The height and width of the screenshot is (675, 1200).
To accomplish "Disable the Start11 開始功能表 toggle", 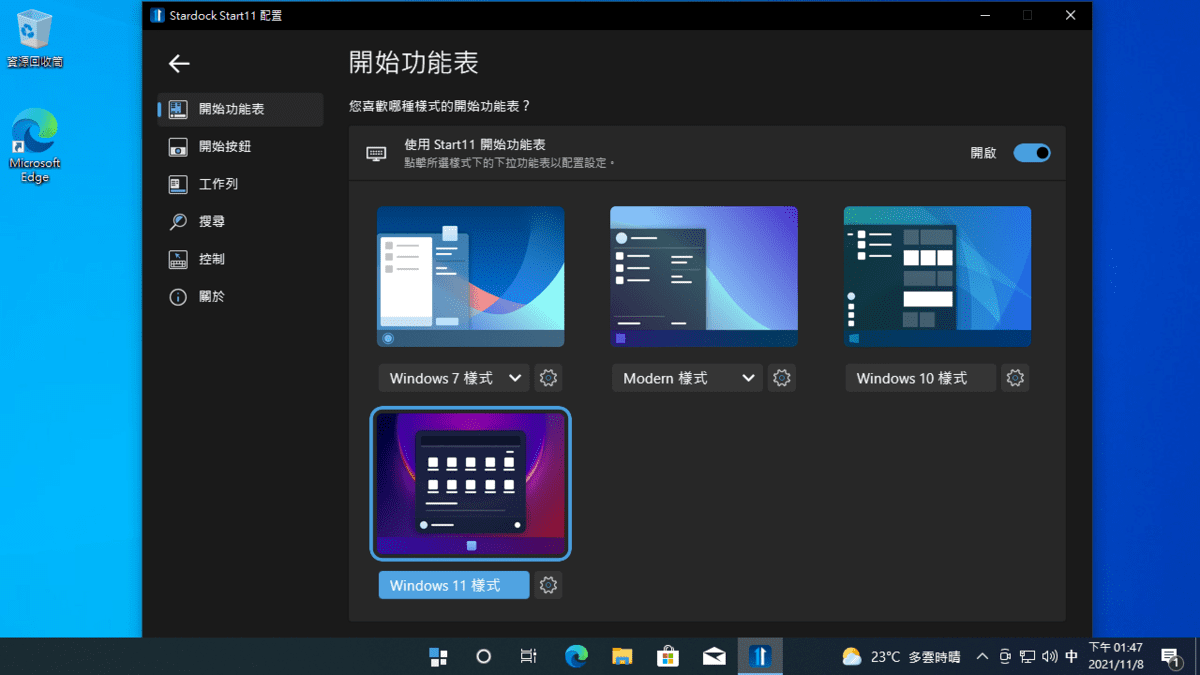I will (x=1032, y=152).
